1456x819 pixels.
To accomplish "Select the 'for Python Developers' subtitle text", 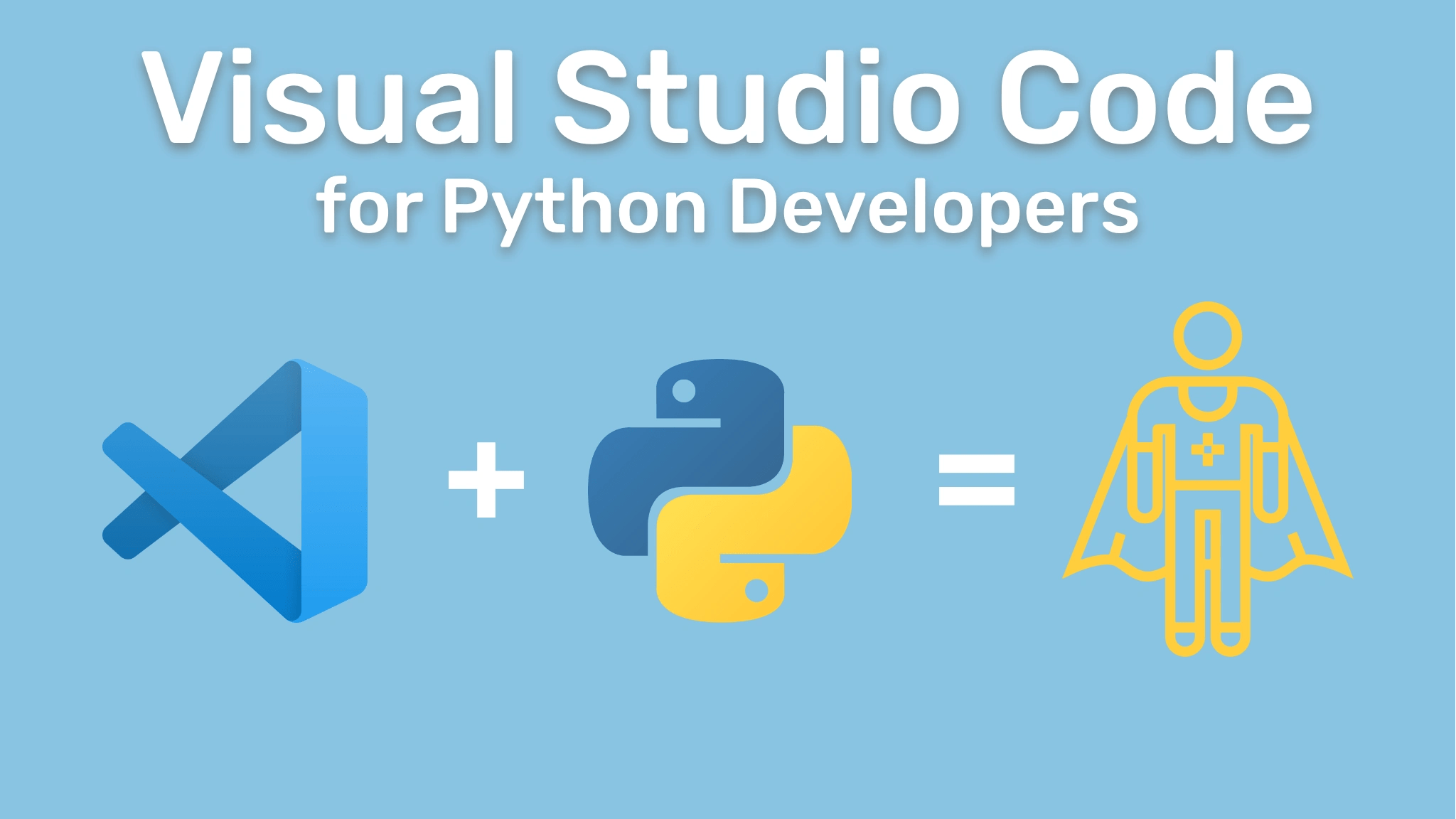I will (x=728, y=206).
